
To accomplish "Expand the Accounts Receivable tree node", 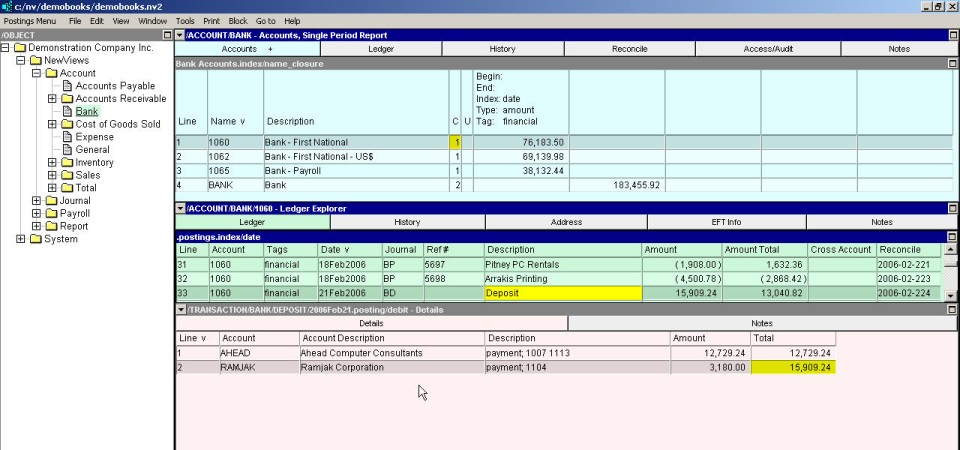I will pyautogui.click(x=52, y=99).
